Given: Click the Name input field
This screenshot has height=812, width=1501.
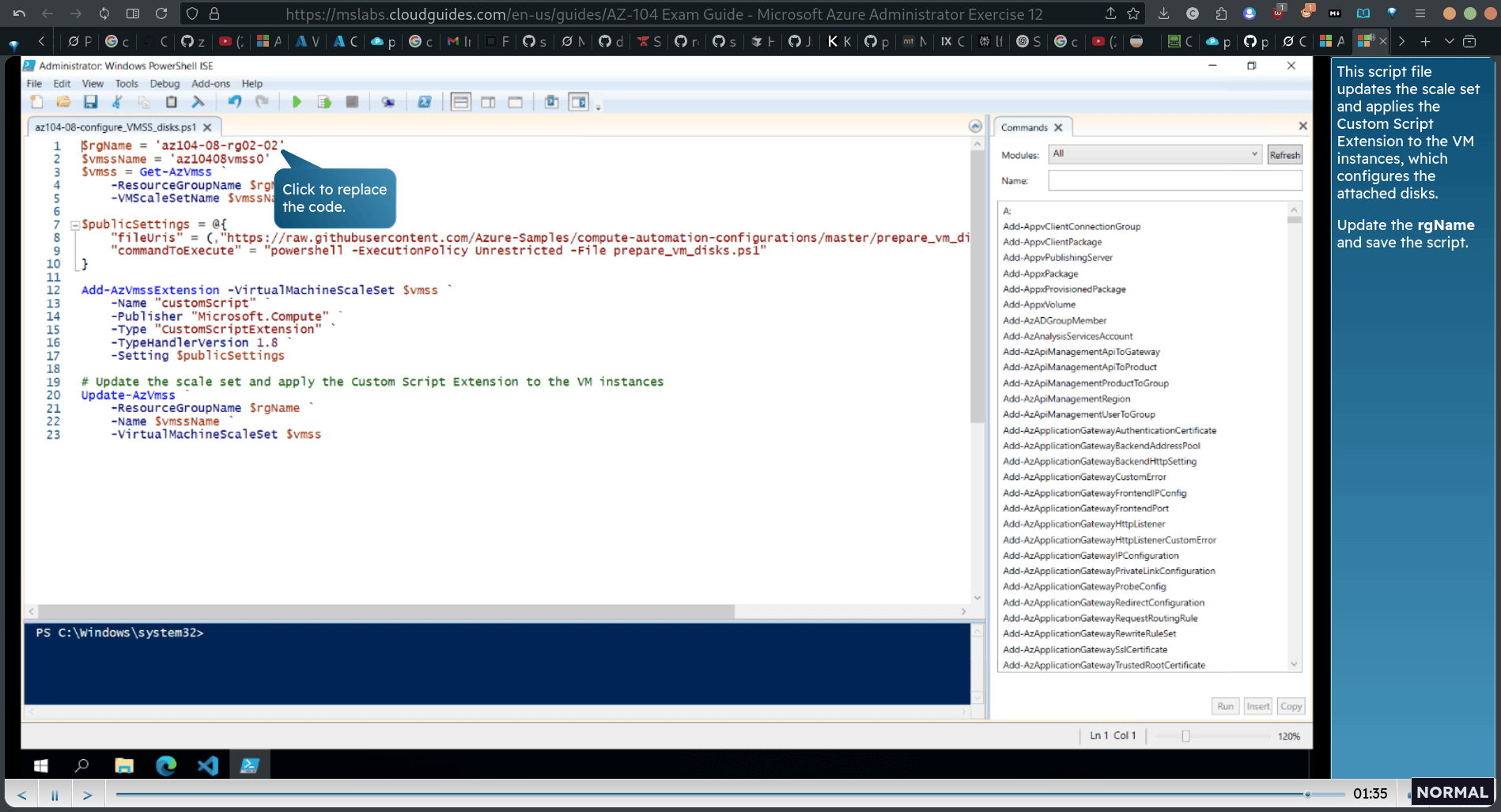Looking at the screenshot, I should (1174, 181).
